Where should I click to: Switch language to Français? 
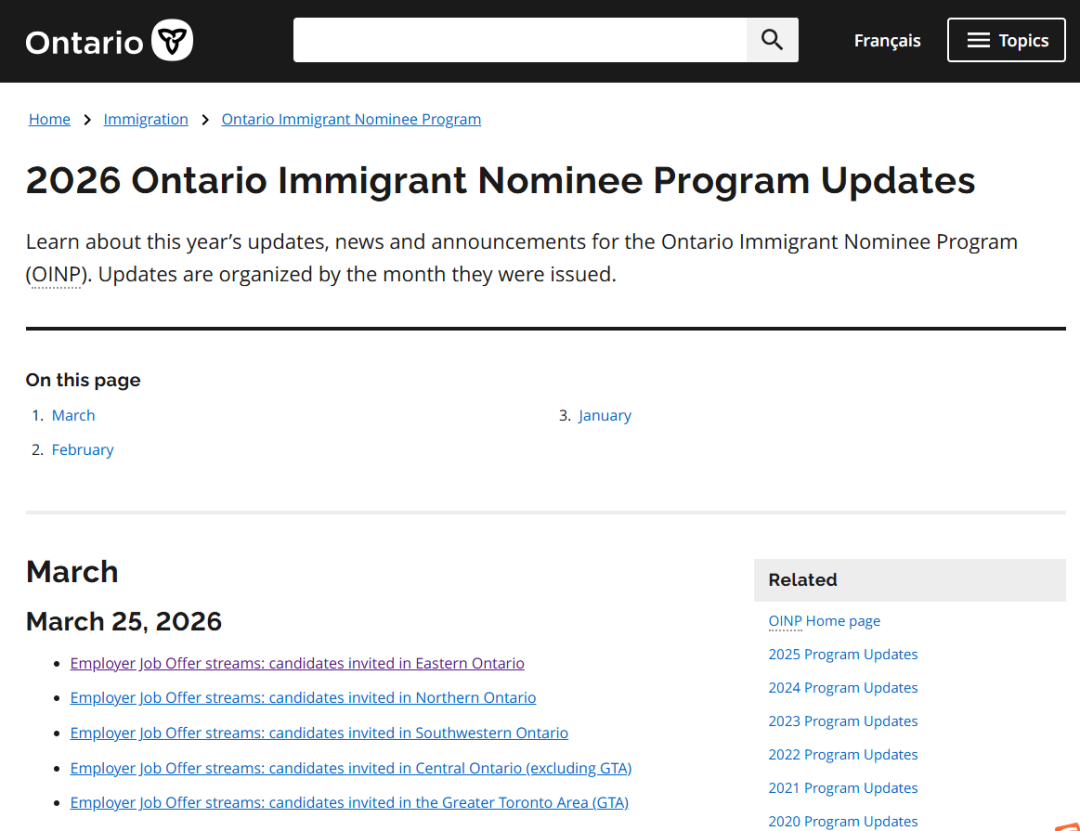tap(887, 40)
